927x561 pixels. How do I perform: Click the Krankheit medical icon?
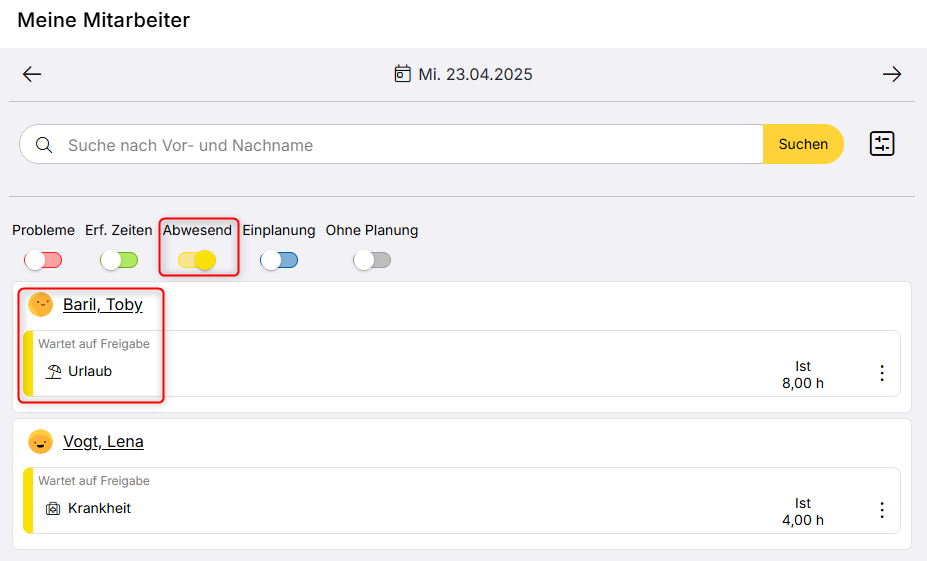[54, 509]
